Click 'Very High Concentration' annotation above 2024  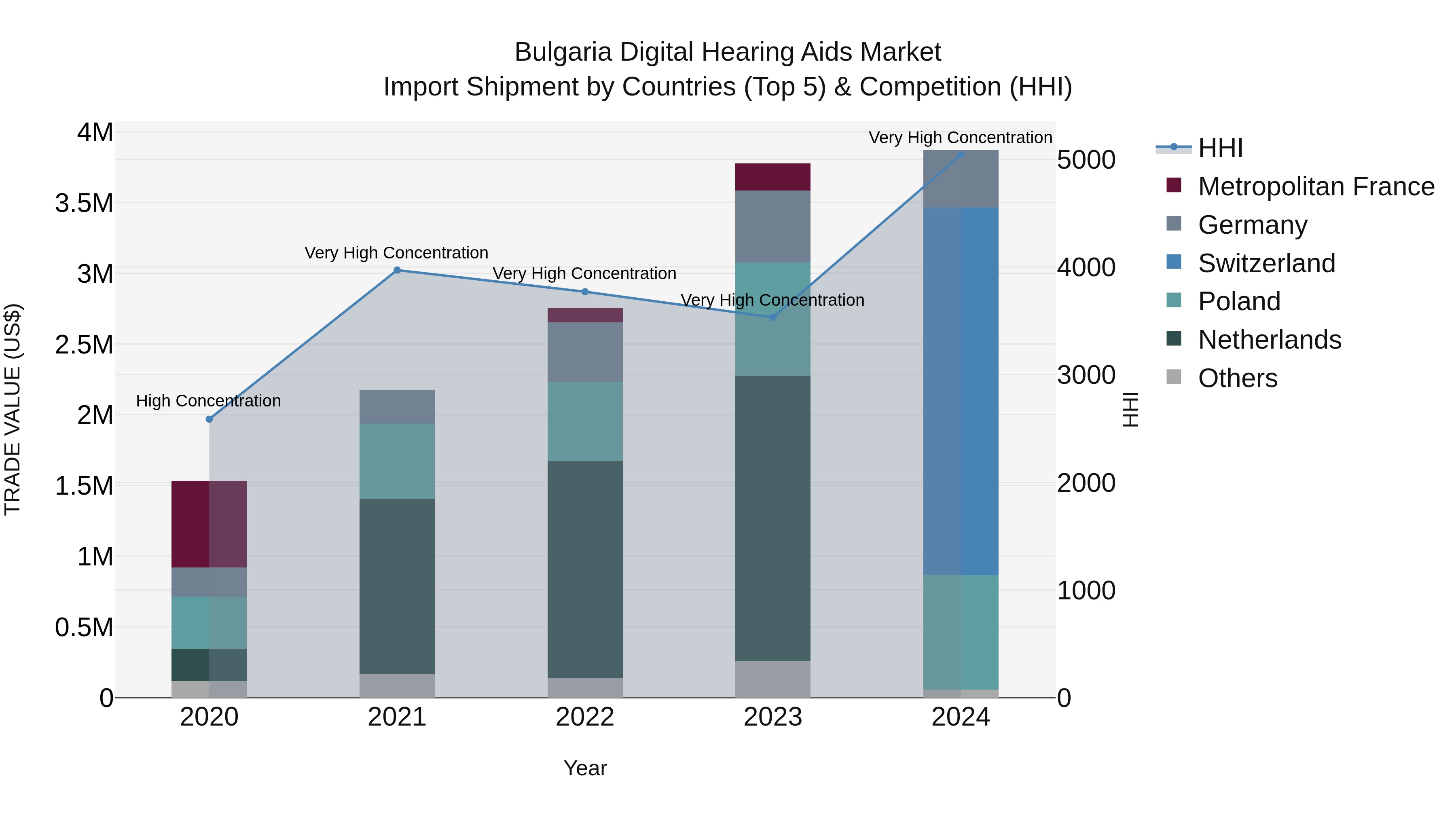point(960,138)
